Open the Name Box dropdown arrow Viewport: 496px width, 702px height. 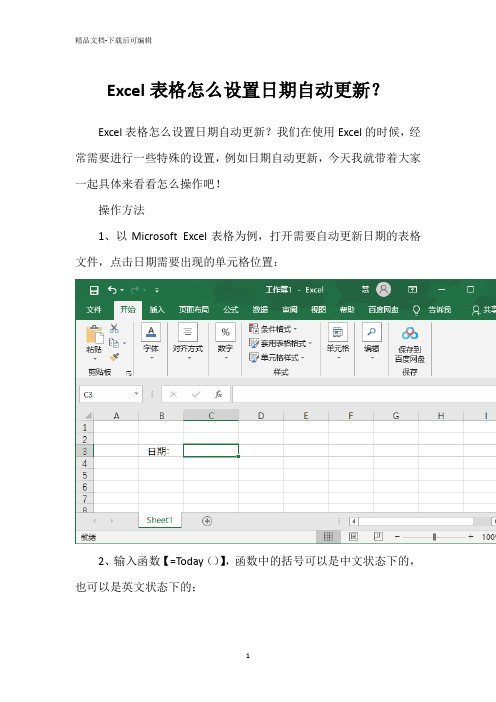pyautogui.click(x=136, y=394)
